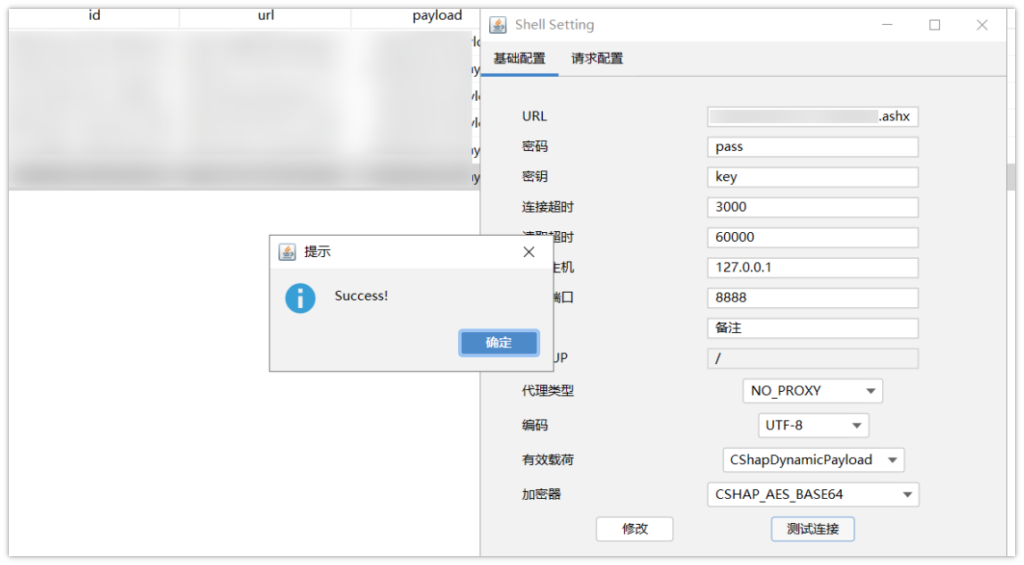The height and width of the screenshot is (565, 1024).
Task: Click the 备注 remark field
Action: [812, 328]
